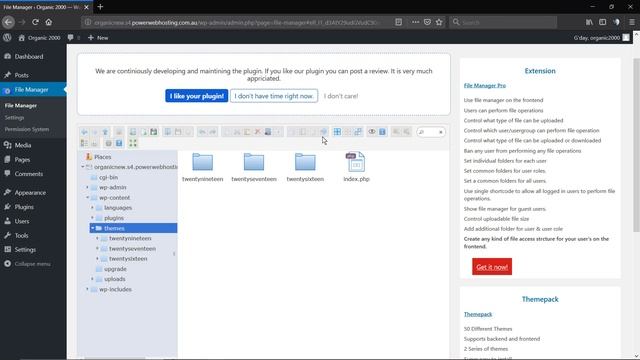Click the red Get it now! button
Screen dimensions: 640x360
(492, 267)
